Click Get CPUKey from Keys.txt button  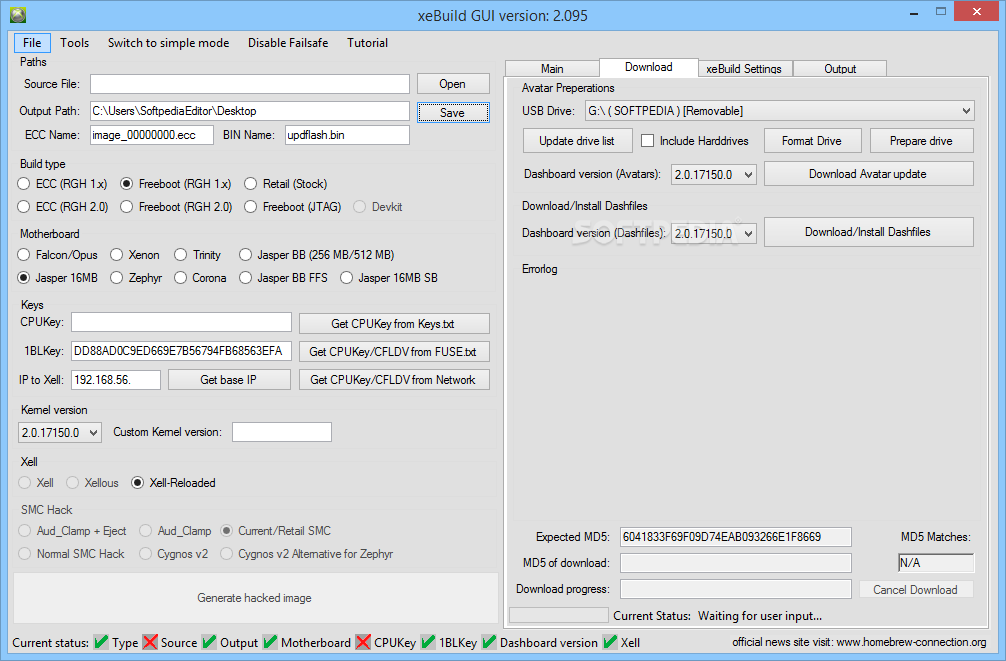click(394, 323)
